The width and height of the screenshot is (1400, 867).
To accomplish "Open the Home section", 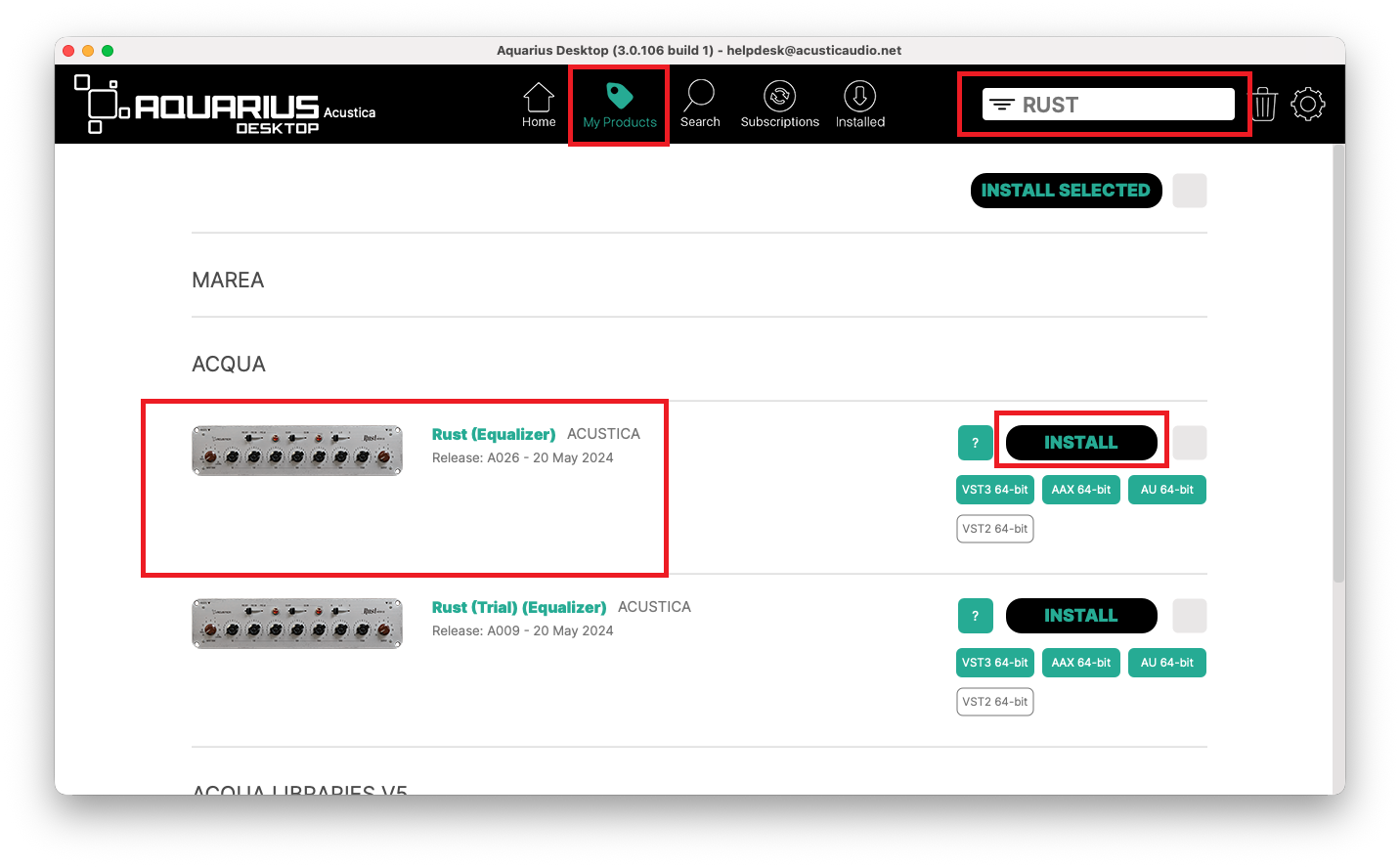I will coord(539,105).
